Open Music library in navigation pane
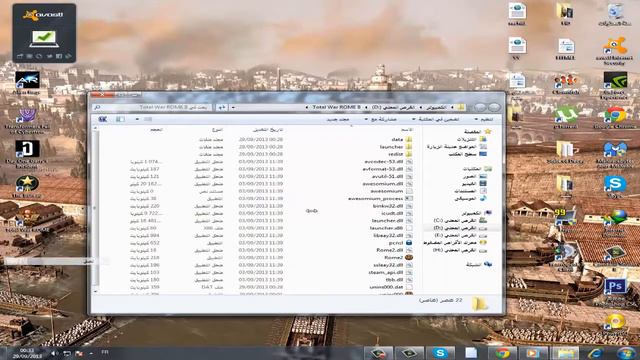The width and height of the screenshot is (640, 360). [x=470, y=199]
